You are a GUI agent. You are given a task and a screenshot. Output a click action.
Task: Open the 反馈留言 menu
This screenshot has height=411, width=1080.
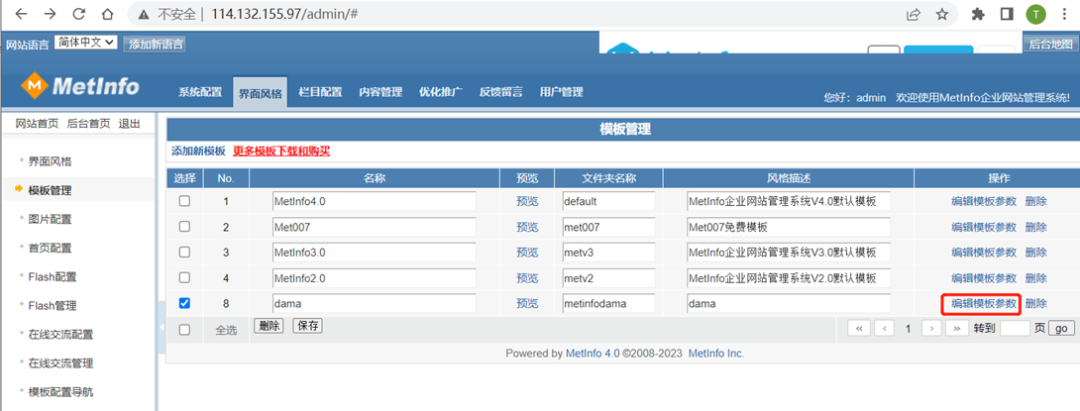[501, 92]
